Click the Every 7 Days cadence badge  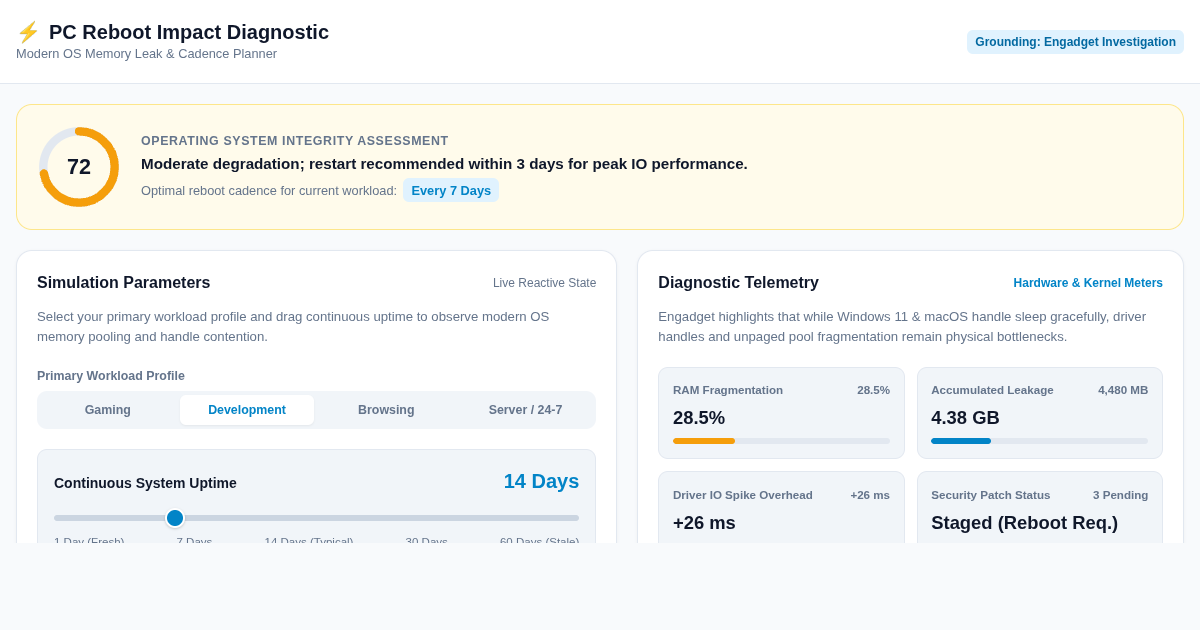pyautogui.click(x=451, y=190)
